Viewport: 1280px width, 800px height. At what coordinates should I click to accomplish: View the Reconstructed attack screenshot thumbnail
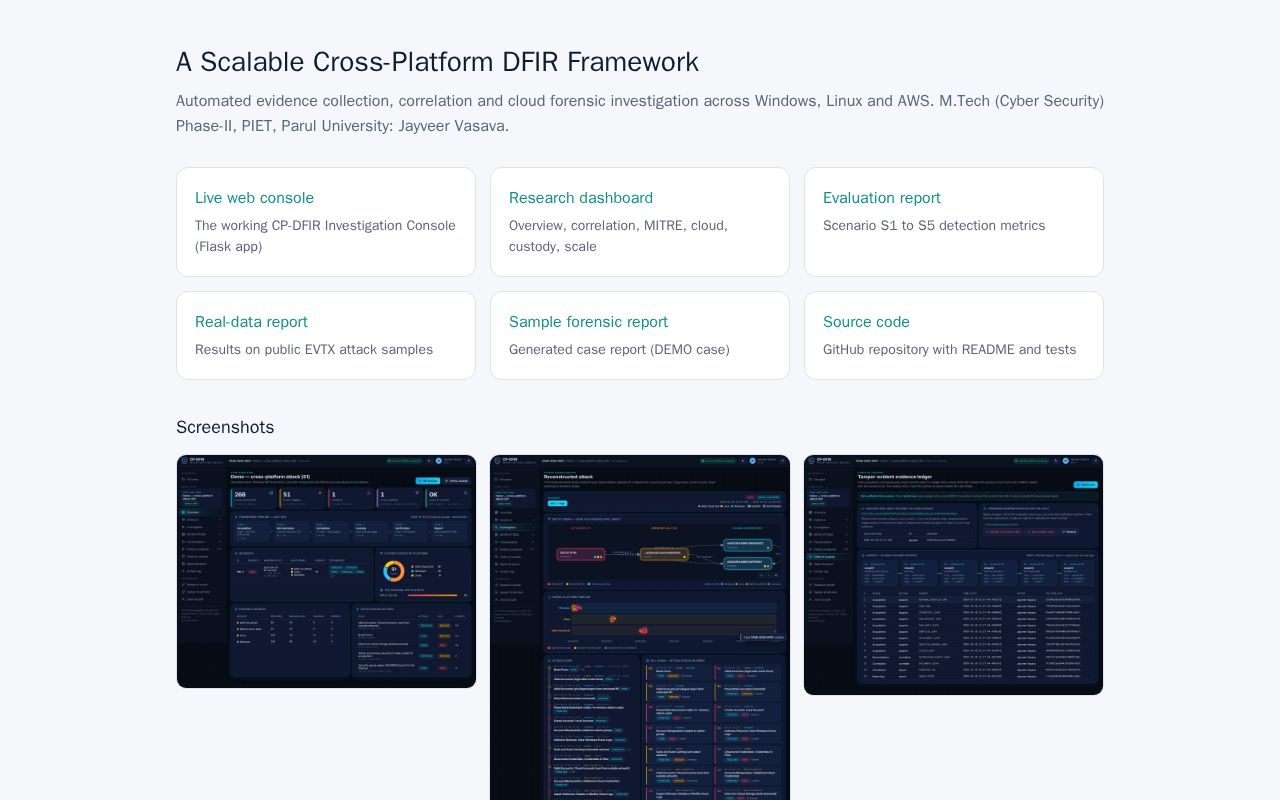(640, 628)
